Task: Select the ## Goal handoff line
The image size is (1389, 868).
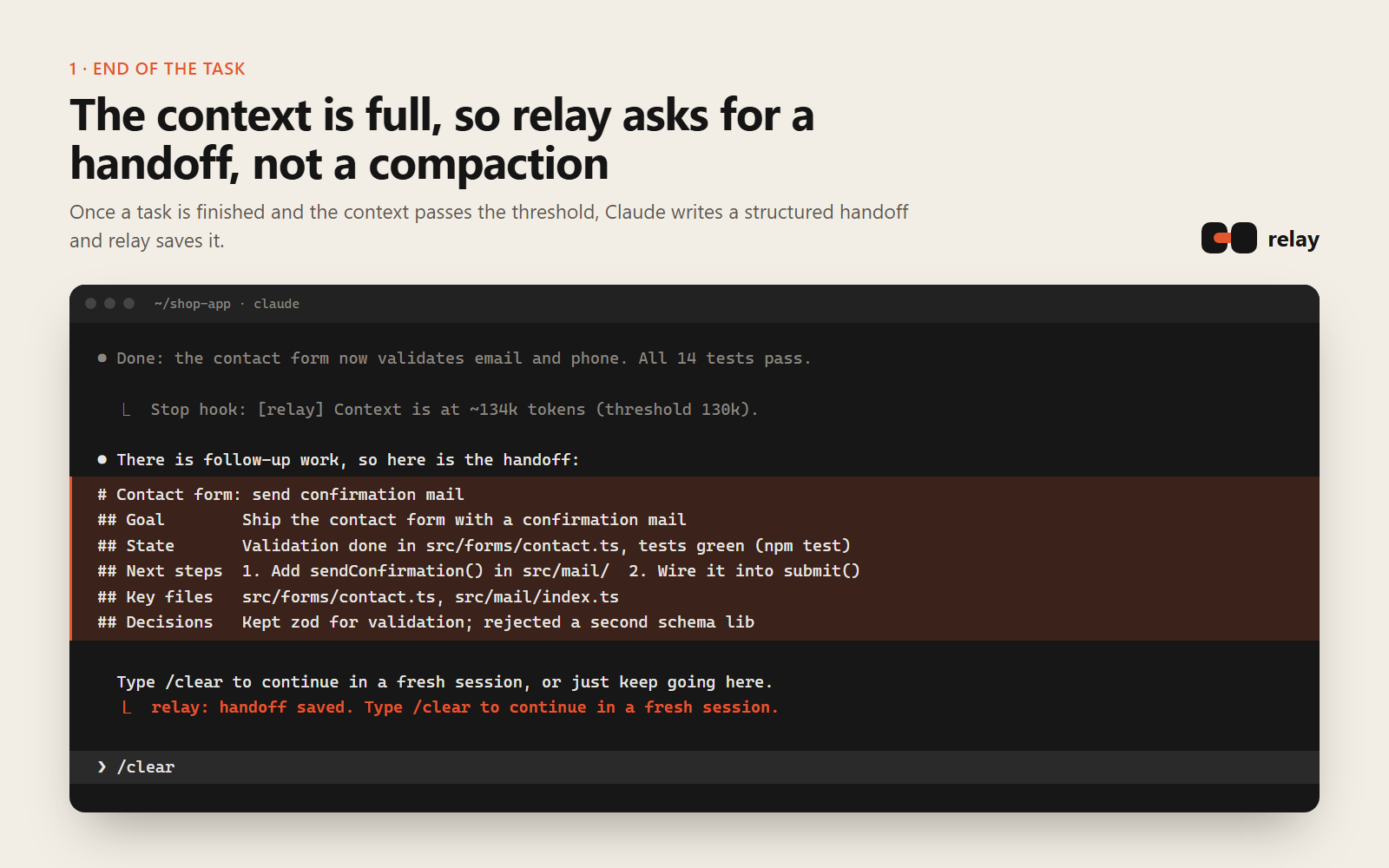Action: [392, 520]
